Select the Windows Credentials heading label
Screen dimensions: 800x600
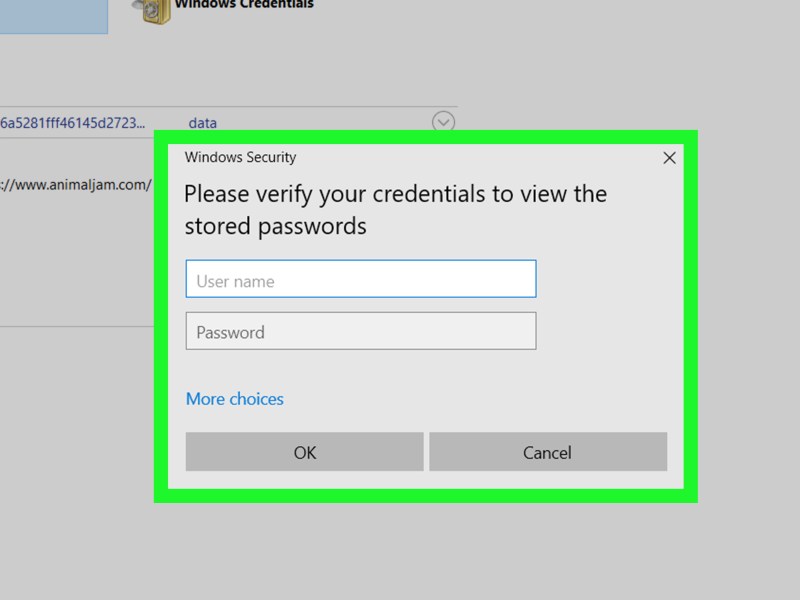pos(244,5)
